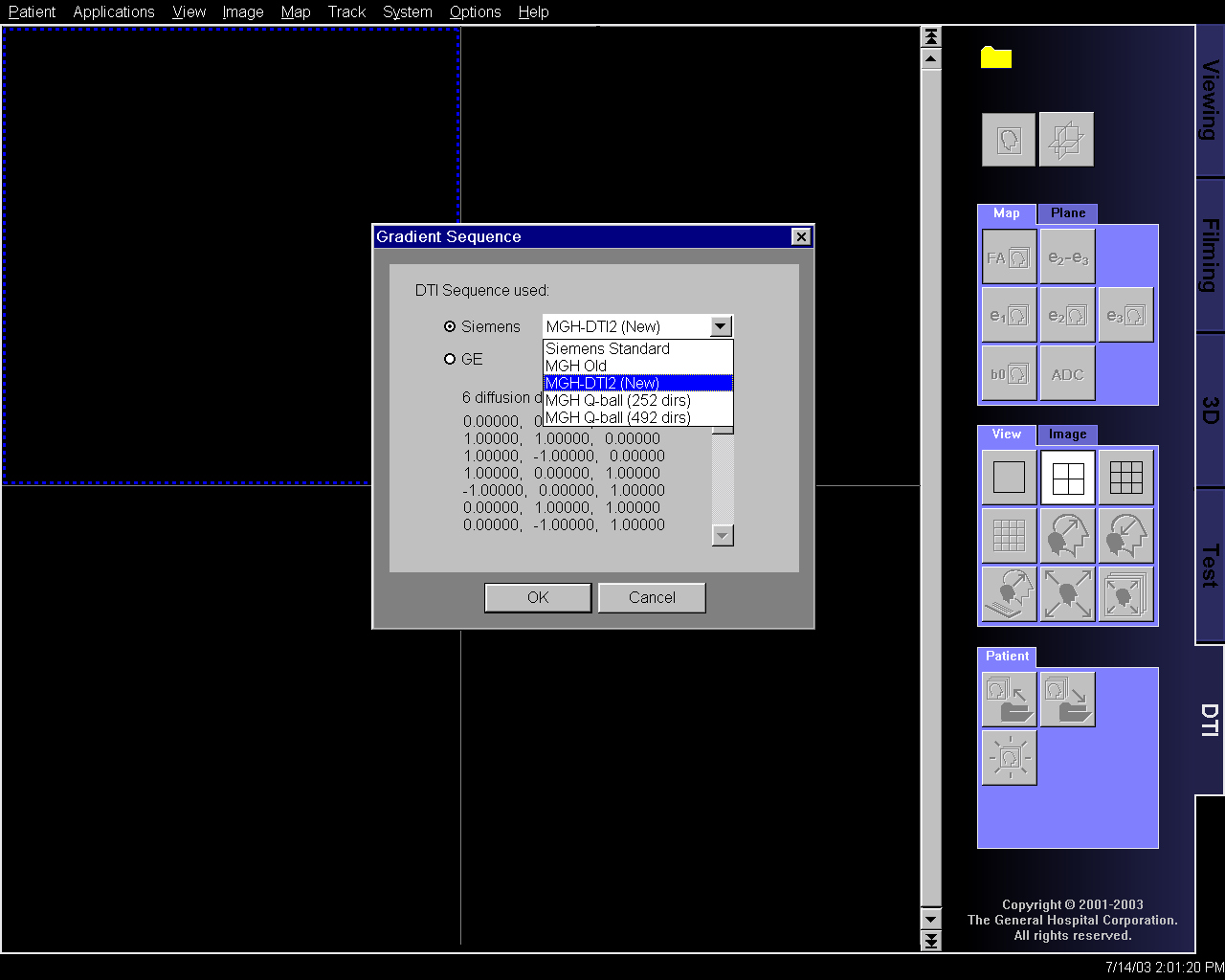Open the System menu
Screen dimensions: 1225x980
pyautogui.click(x=408, y=11)
